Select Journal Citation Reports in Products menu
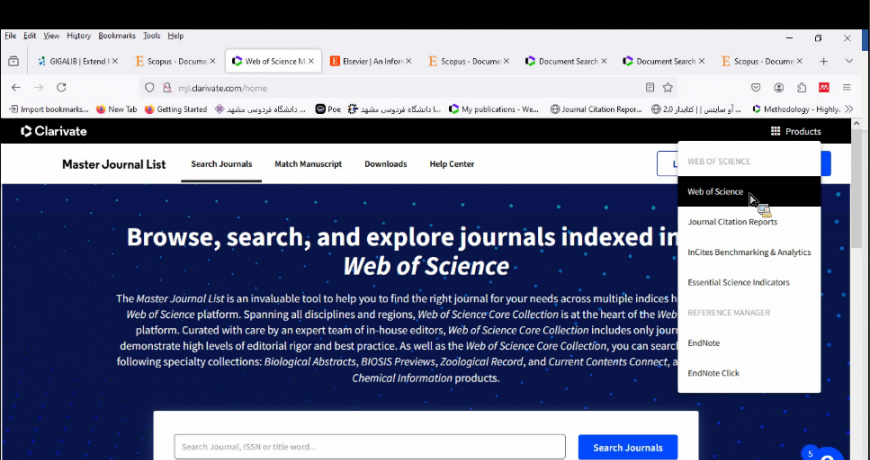870x460 pixels. 749,222
